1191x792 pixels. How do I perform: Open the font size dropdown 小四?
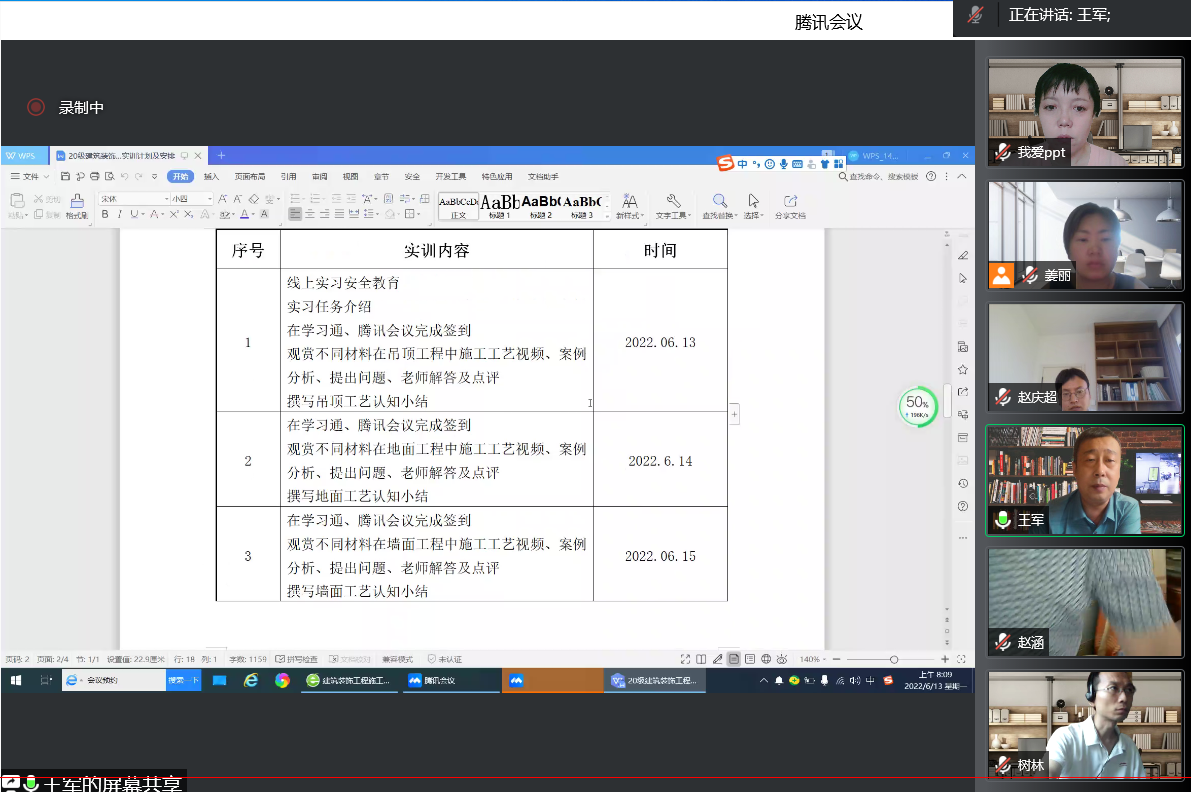(x=192, y=199)
